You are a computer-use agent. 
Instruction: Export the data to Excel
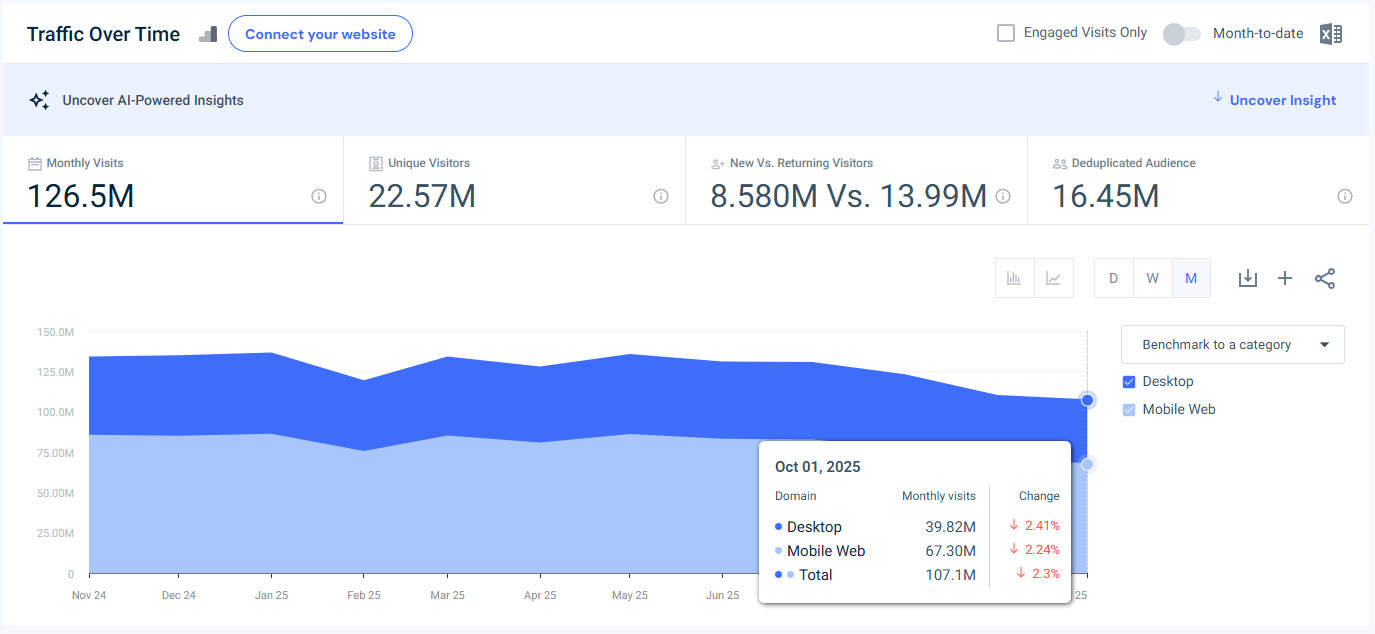click(1330, 33)
